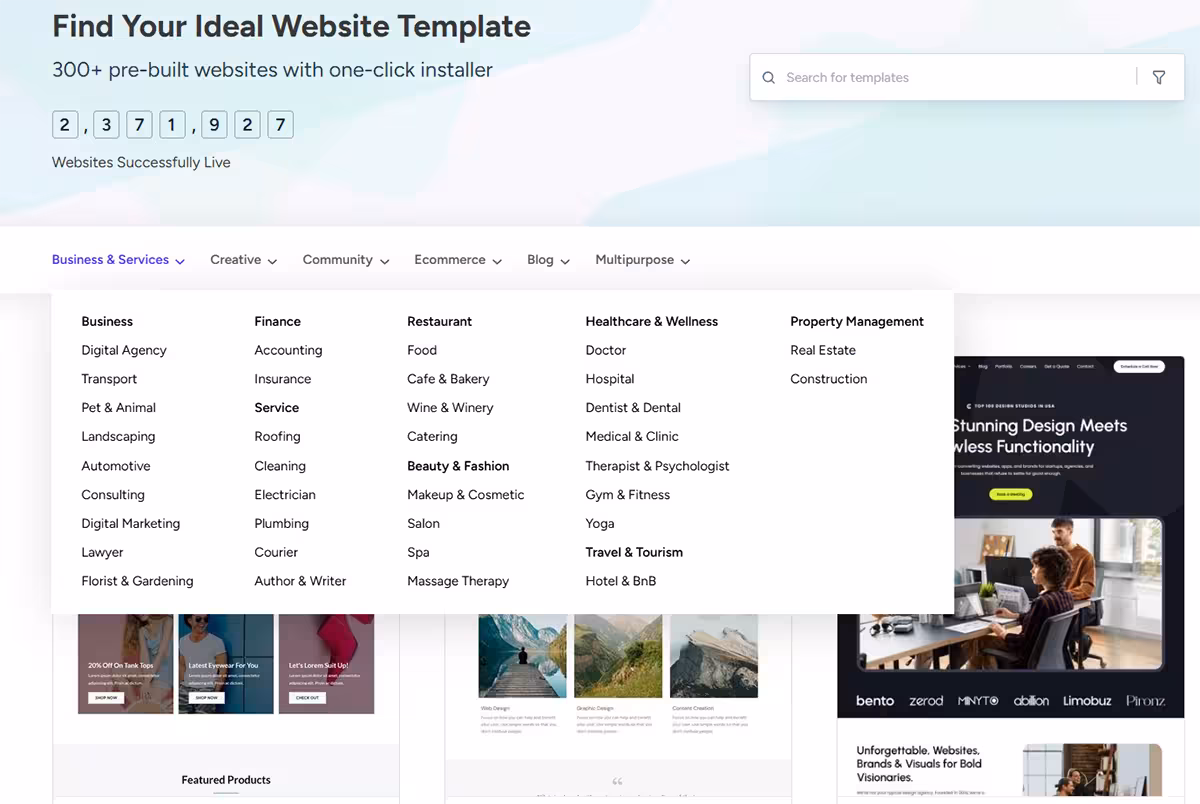Viewport: 1200px width, 804px height.
Task: Open Consulting templates
Action: 113,495
